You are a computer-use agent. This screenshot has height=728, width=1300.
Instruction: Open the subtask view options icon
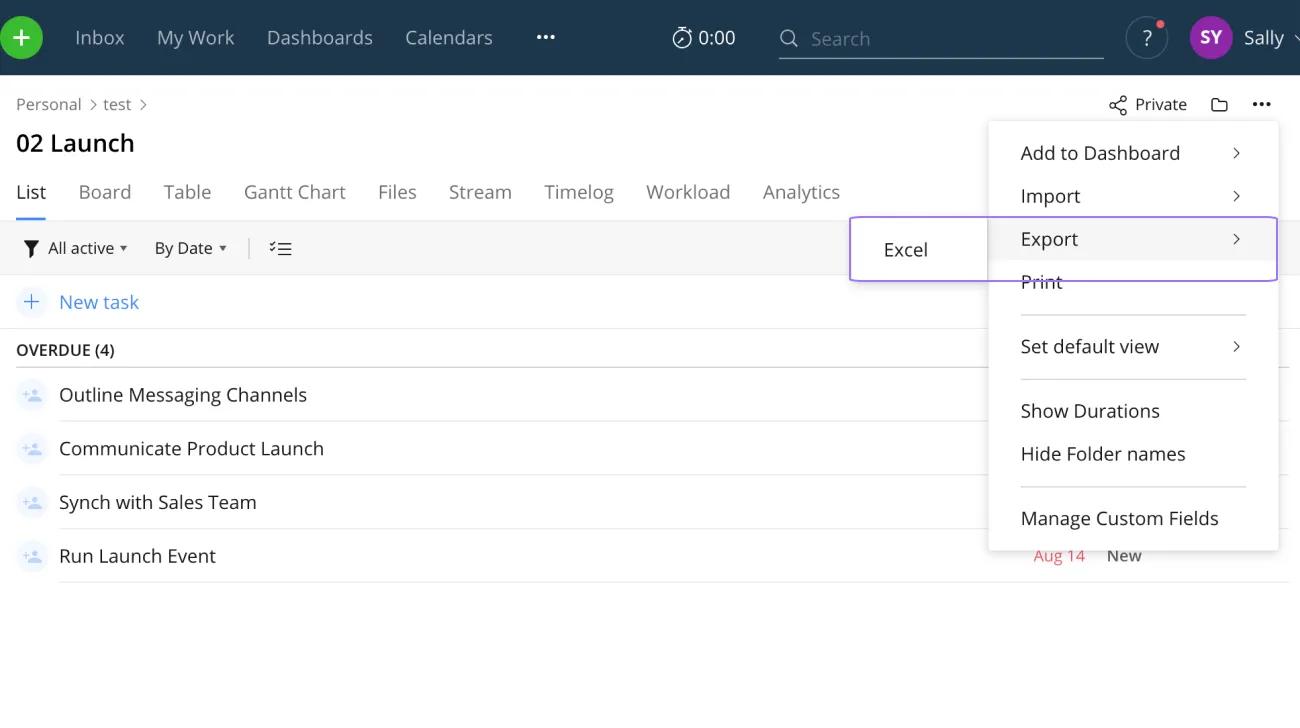(280, 247)
